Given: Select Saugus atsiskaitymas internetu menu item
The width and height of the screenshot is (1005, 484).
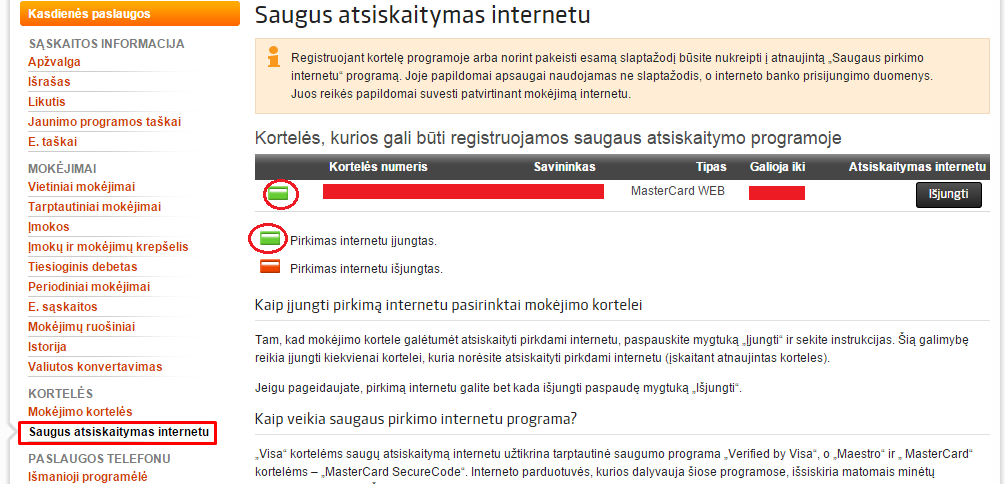Looking at the screenshot, I should [x=119, y=432].
